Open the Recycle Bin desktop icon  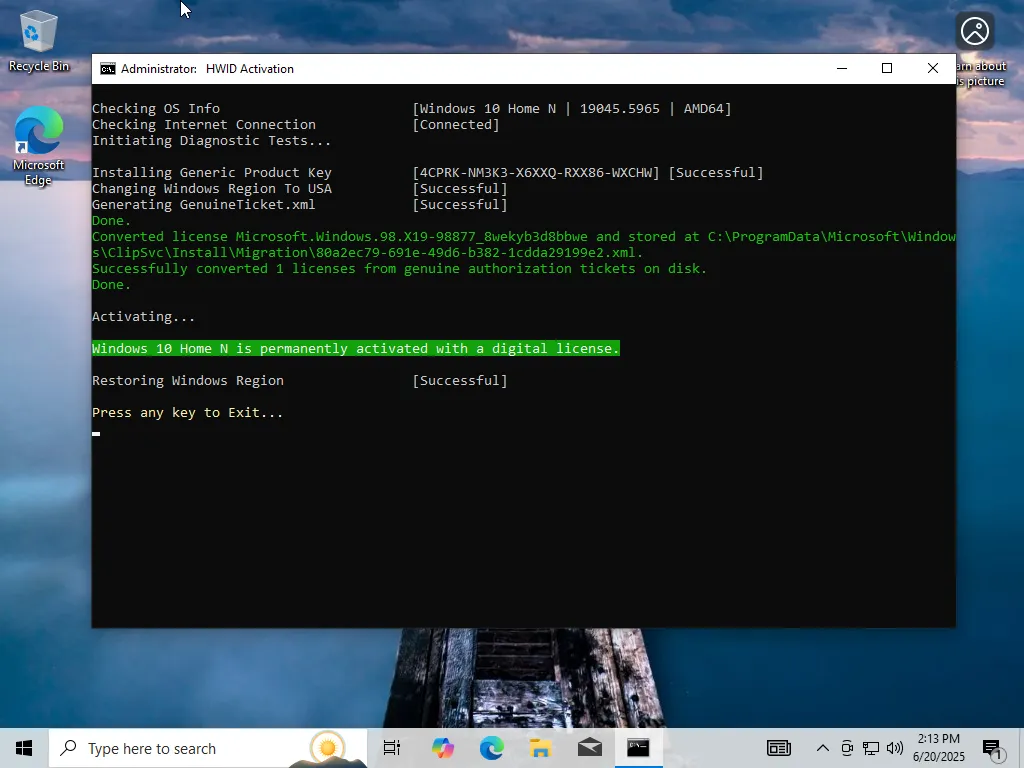tap(39, 41)
